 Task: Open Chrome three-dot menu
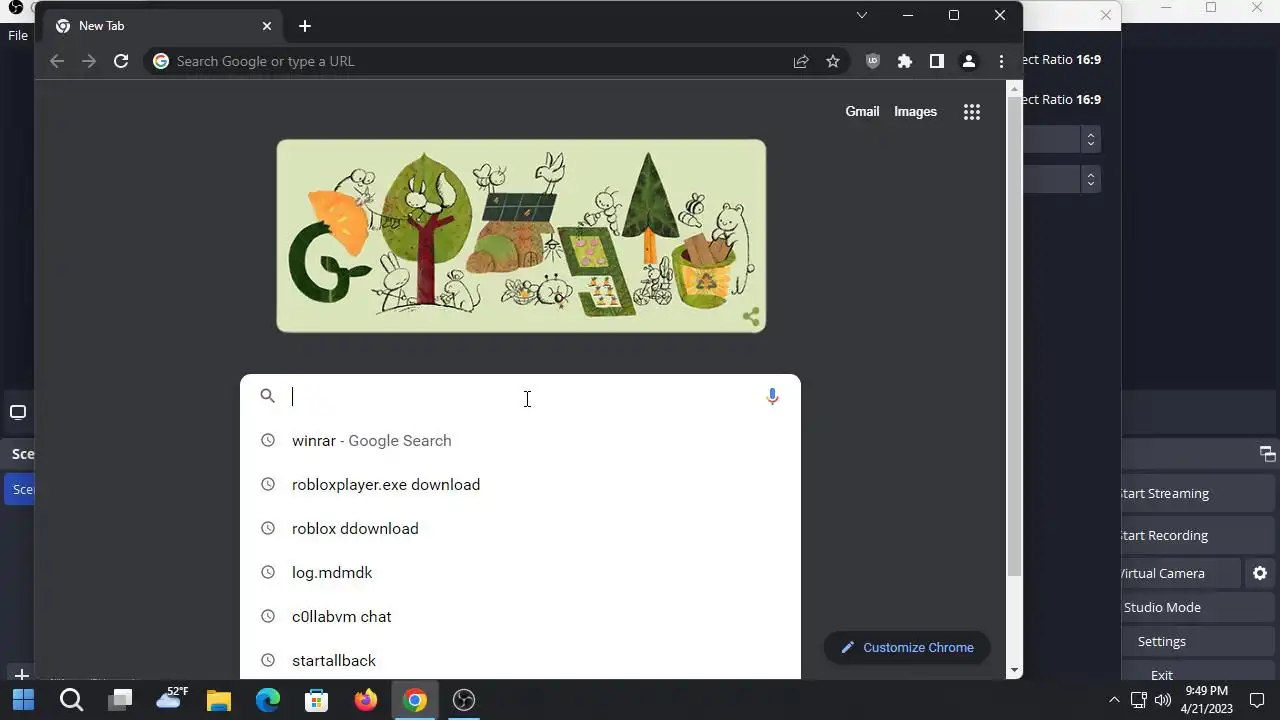(1001, 61)
